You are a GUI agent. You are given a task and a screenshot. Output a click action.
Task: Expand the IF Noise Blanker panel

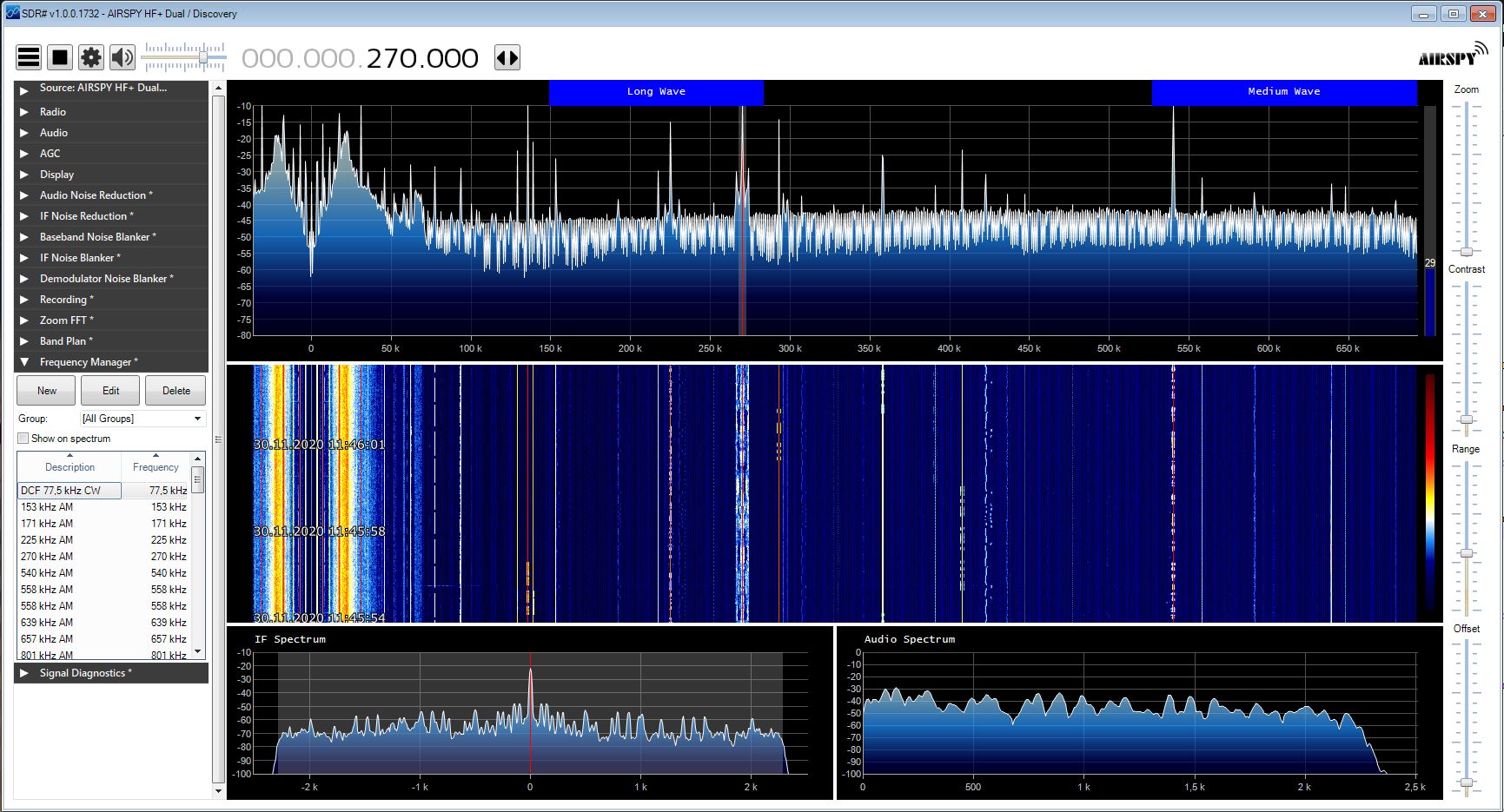tap(111, 258)
